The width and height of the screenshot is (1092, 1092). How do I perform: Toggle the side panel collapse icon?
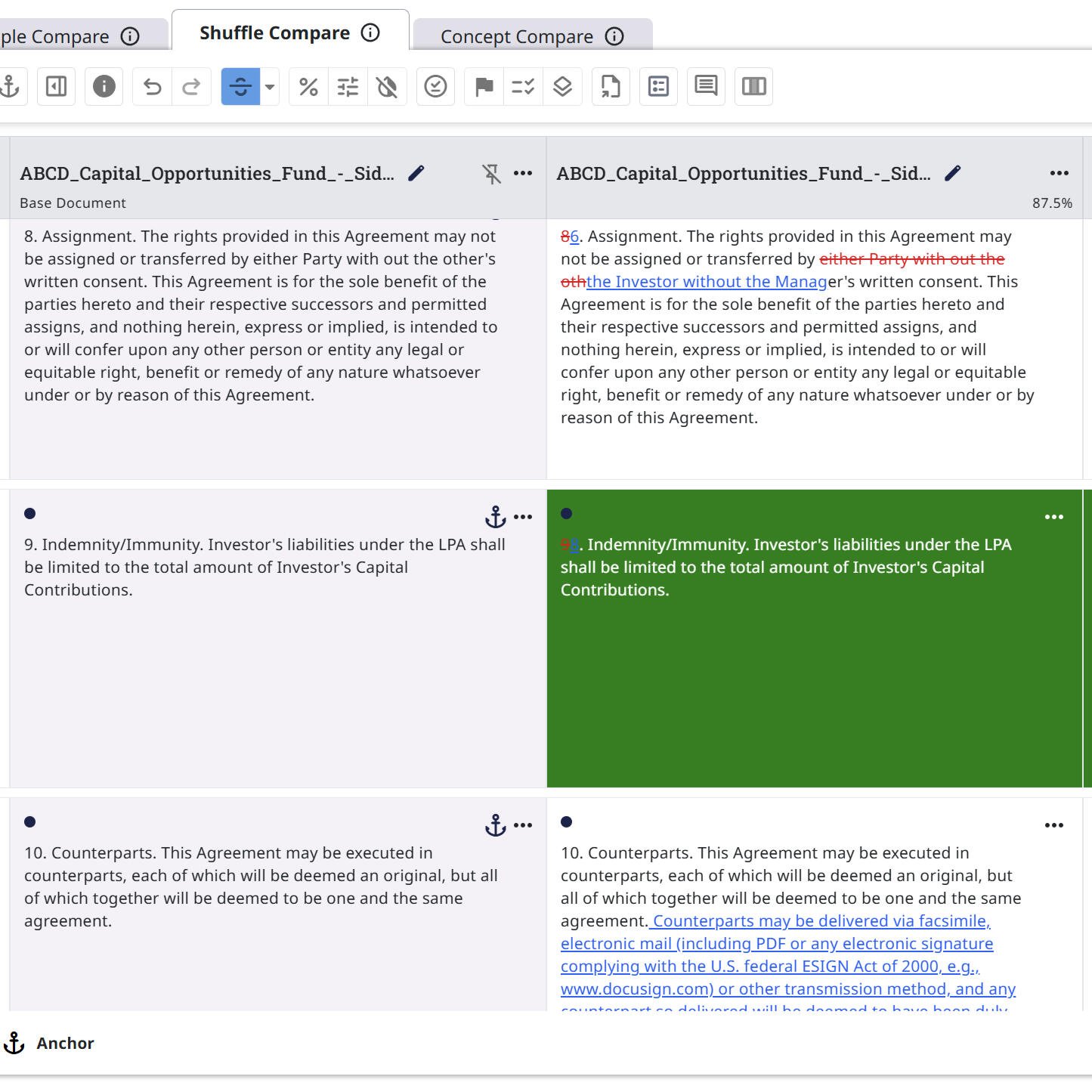click(57, 87)
